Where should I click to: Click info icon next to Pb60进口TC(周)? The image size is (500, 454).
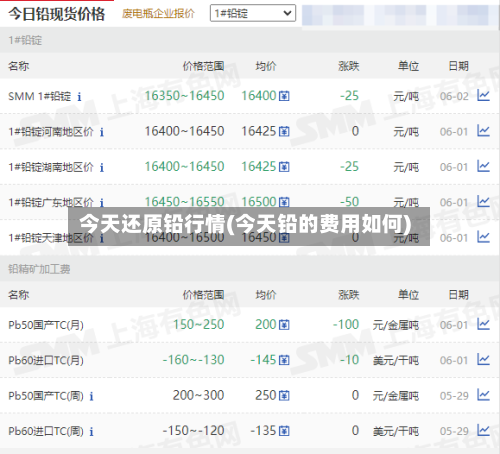91,432
